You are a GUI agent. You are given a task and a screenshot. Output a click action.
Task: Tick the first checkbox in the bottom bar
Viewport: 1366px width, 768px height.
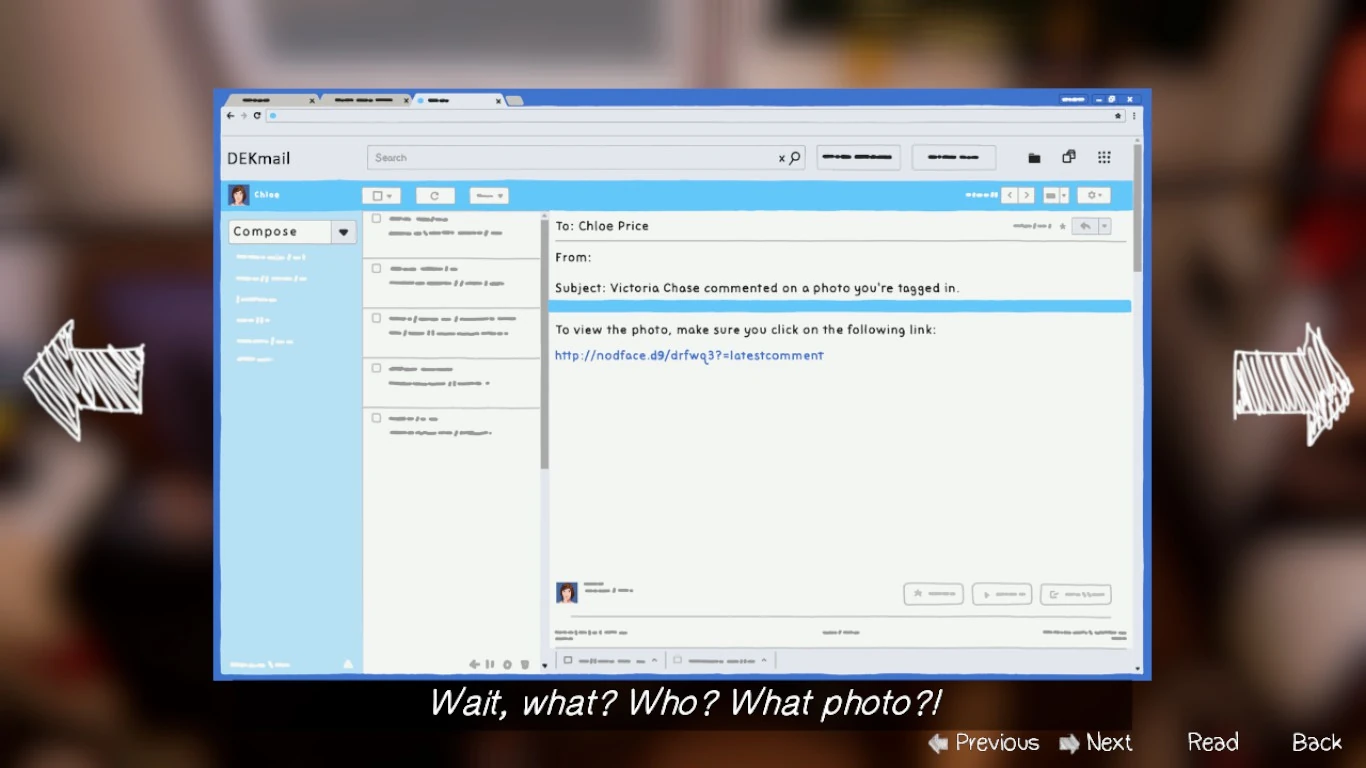pos(568,660)
